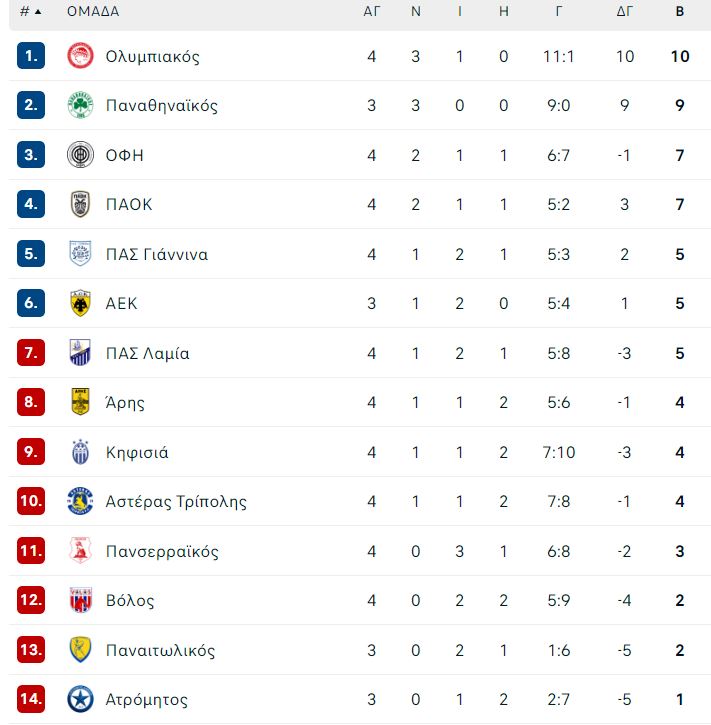
Task: Click the Βόλος club badge
Action: tap(80, 600)
